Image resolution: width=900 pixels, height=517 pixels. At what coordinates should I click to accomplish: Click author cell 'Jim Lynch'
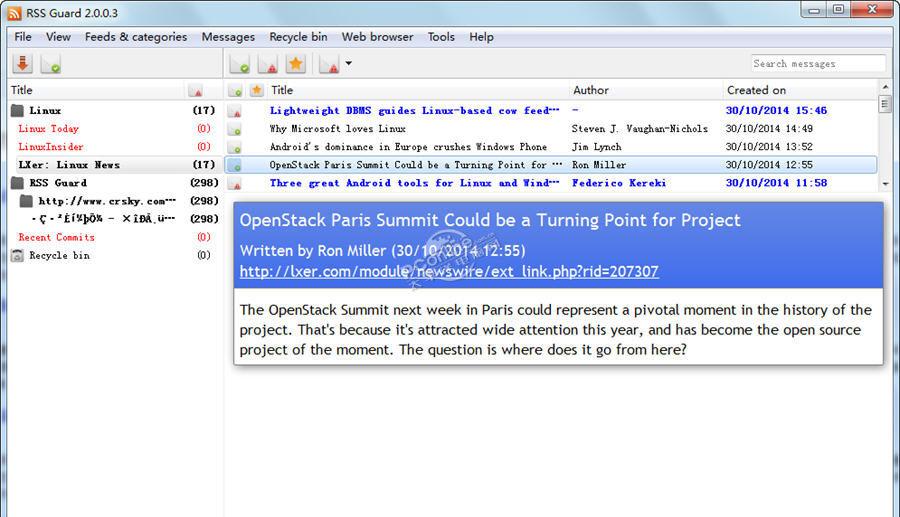[x=596, y=147]
